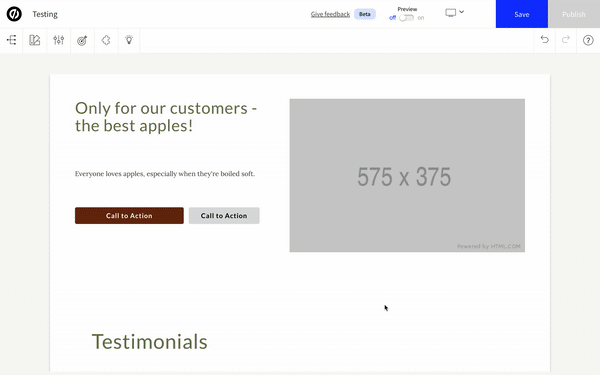The image size is (600, 375).
Task: Select the Testimonials heading text
Action: click(x=150, y=341)
